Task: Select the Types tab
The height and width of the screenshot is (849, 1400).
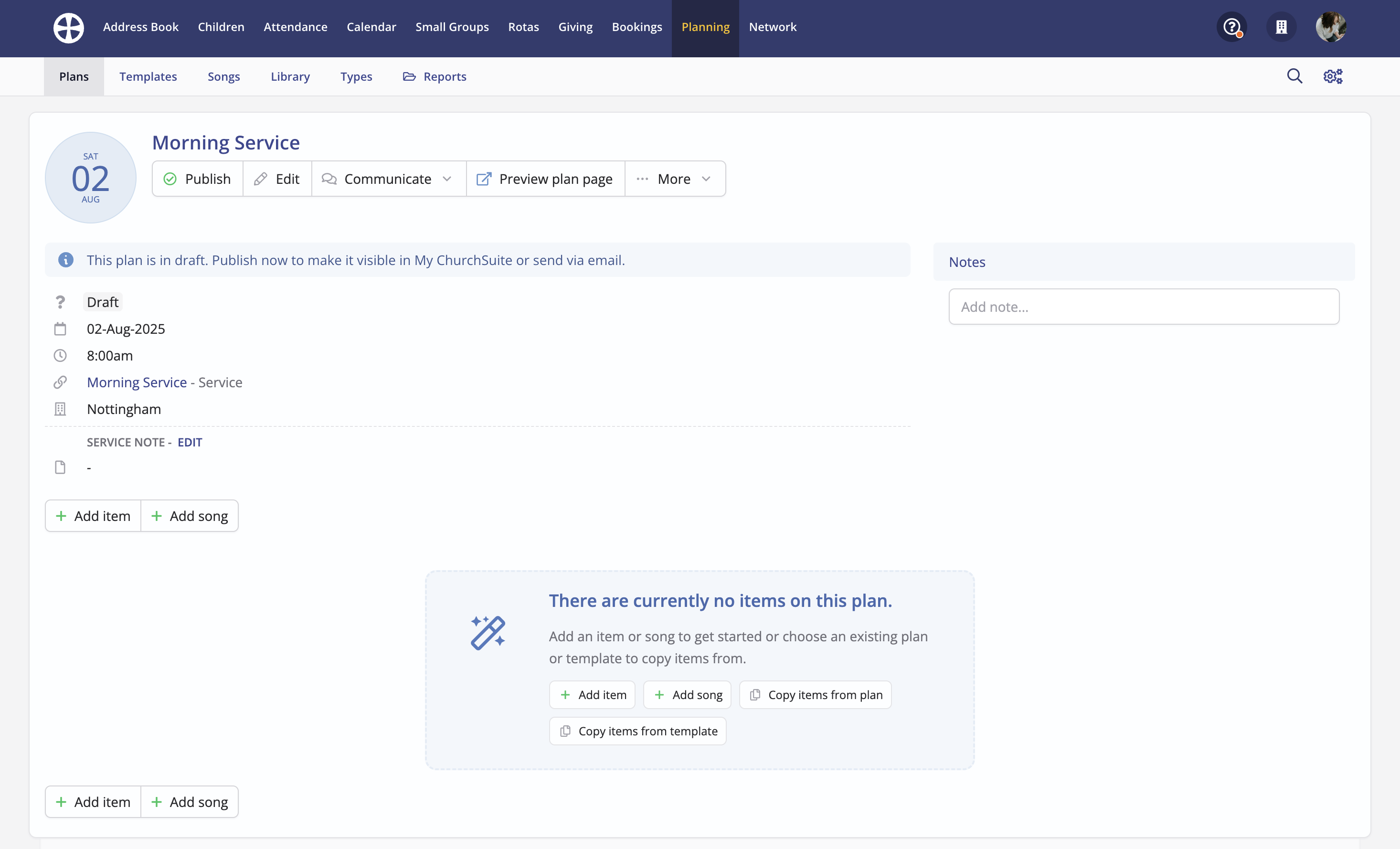Action: click(x=356, y=76)
